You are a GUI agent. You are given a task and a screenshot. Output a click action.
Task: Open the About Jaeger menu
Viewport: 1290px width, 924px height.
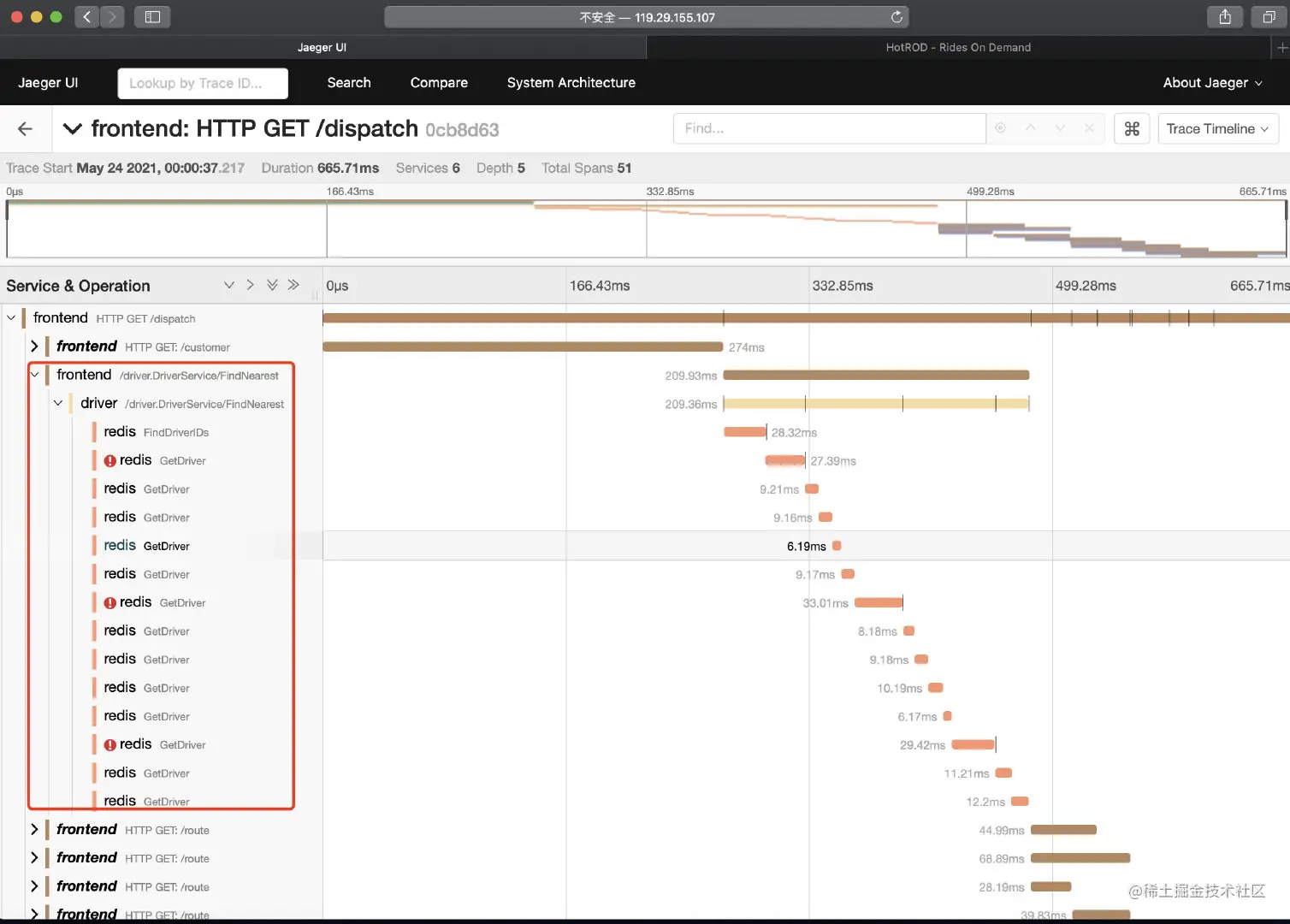[1212, 83]
